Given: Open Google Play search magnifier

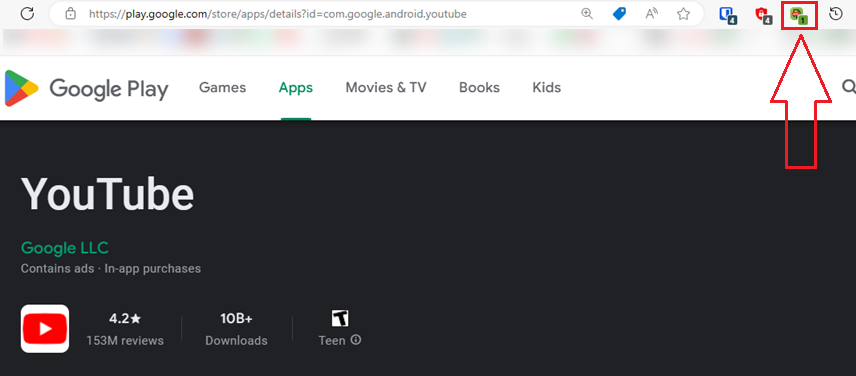Looking at the screenshot, I should [849, 87].
